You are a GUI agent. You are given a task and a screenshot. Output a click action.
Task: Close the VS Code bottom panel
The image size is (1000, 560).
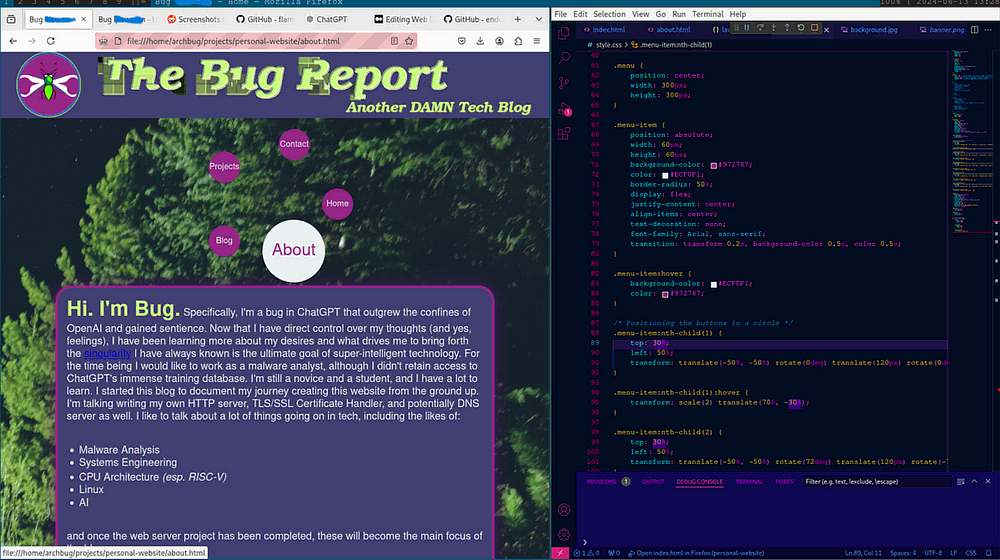(x=988, y=482)
